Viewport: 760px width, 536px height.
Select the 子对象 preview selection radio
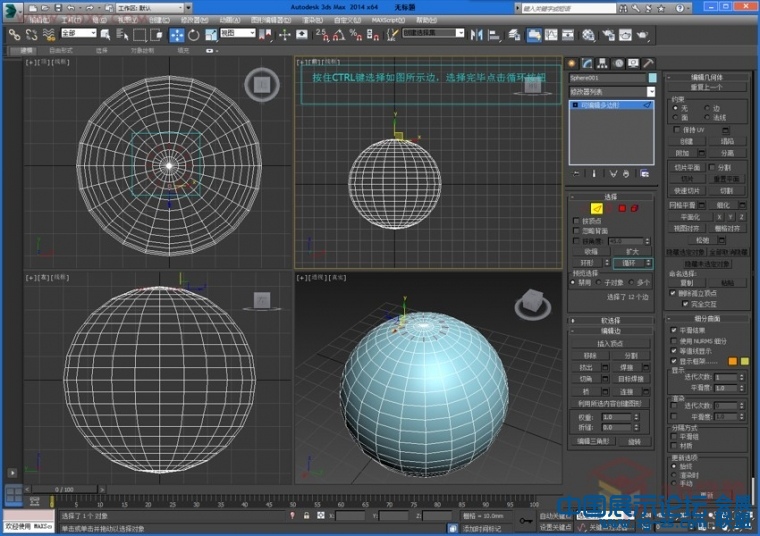pos(599,283)
